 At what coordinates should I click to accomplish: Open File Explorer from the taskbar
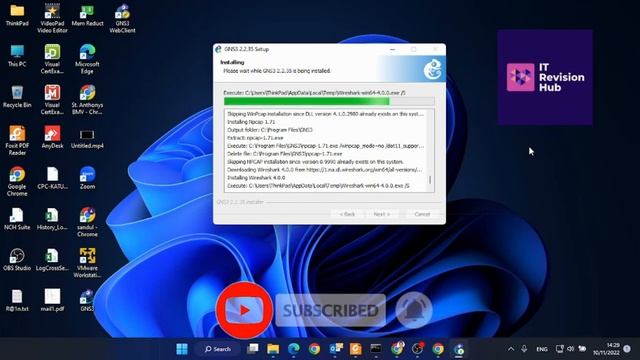(x=273, y=349)
